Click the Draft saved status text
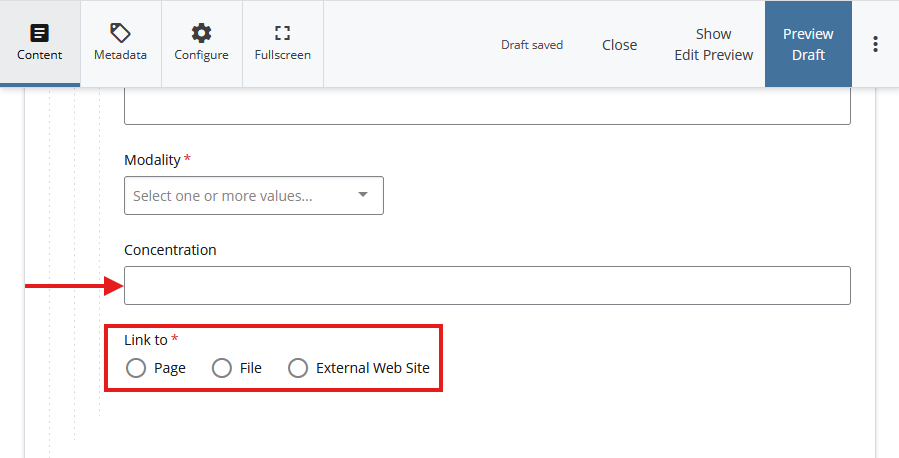 click(532, 45)
